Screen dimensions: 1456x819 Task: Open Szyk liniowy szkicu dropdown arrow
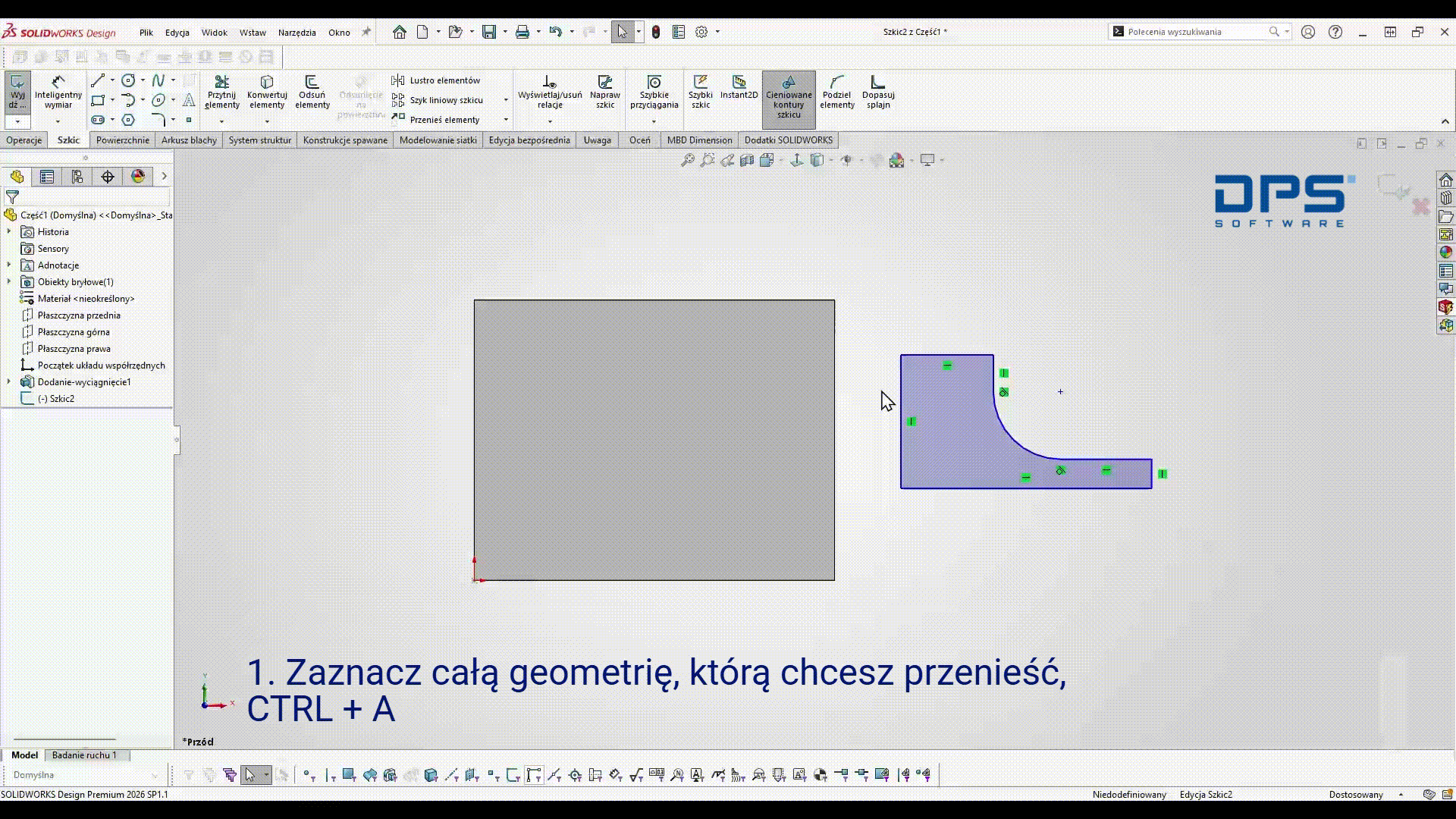[506, 100]
